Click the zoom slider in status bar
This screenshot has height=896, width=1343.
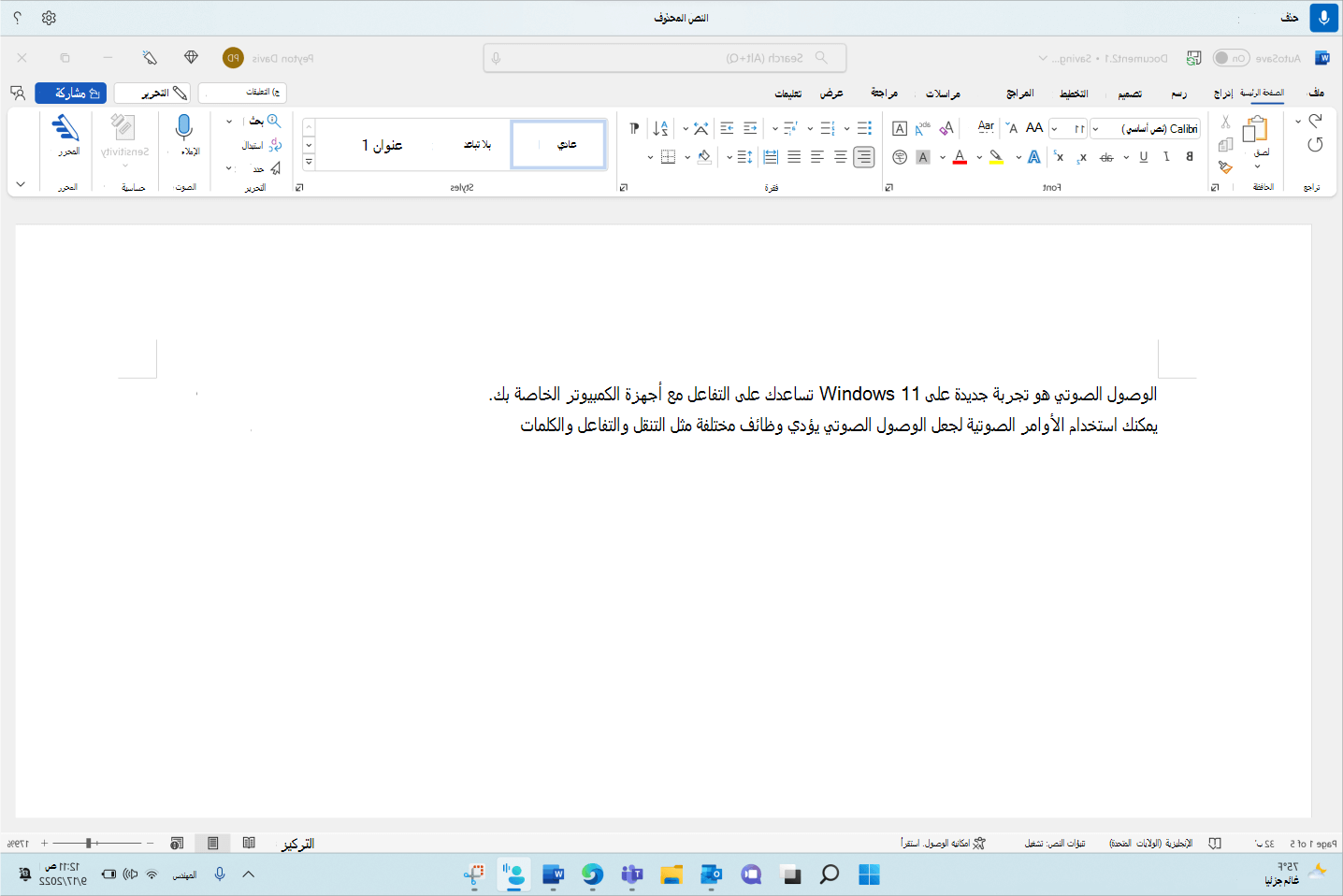[97, 844]
